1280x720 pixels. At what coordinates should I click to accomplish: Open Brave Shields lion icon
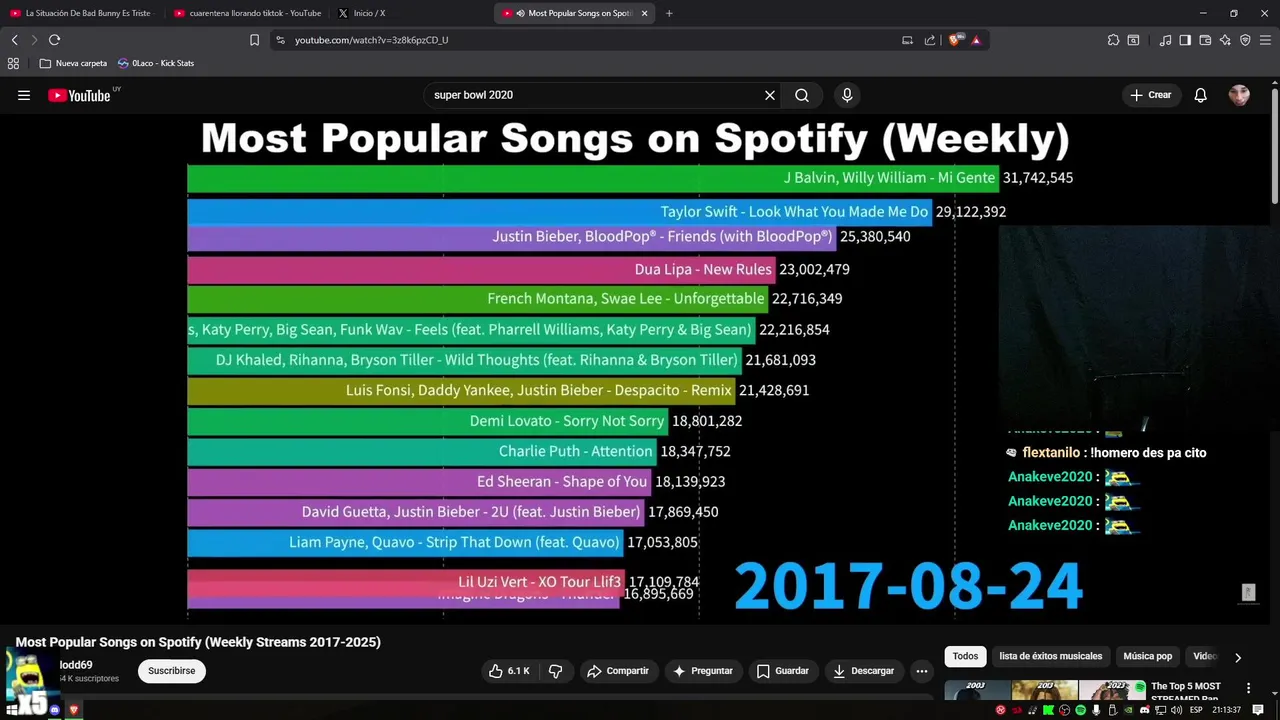point(956,40)
